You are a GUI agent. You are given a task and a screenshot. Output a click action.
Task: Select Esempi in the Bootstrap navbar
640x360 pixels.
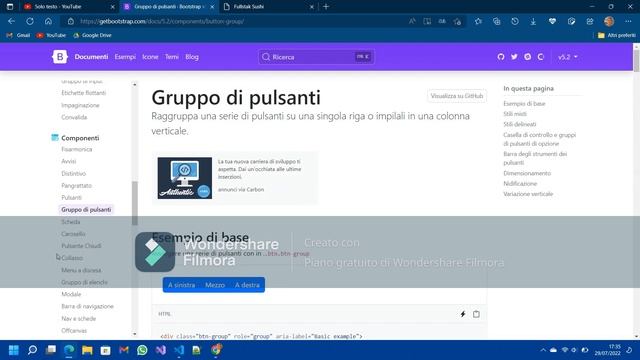[x=125, y=57]
